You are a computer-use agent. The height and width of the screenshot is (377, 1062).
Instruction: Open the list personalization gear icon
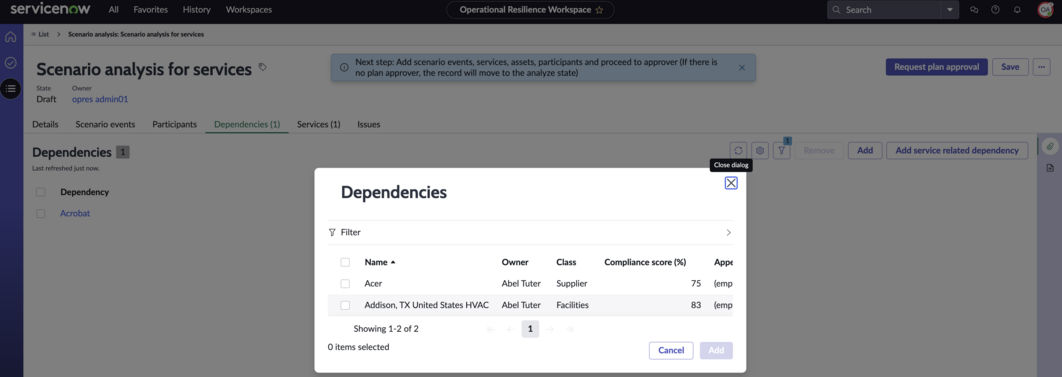[x=760, y=151]
